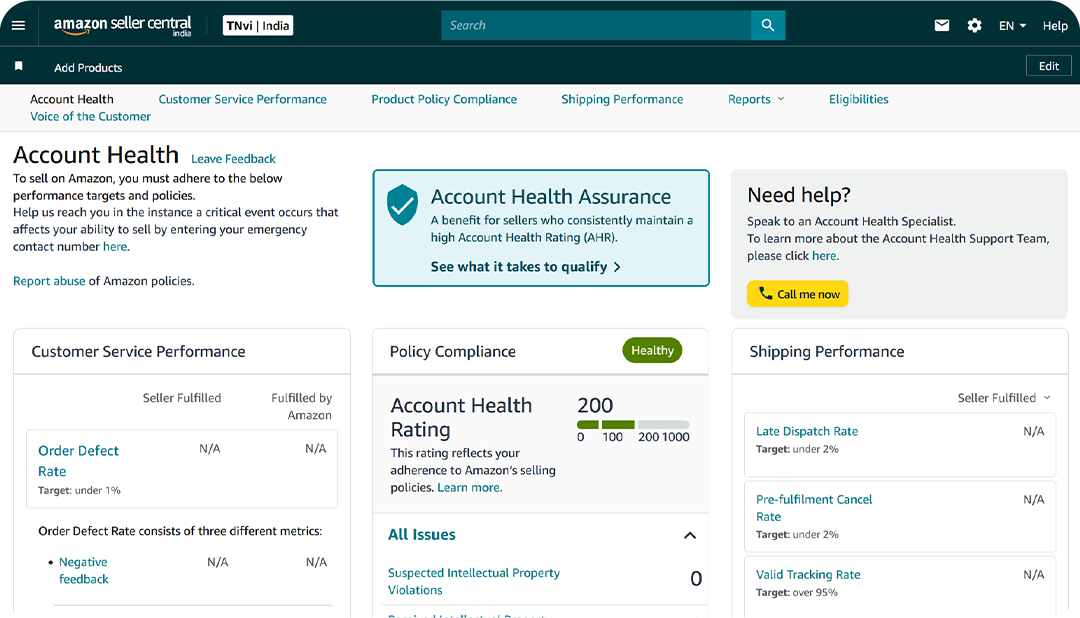This screenshot has width=1080, height=618.
Task: Open the Eligibilities tab
Action: pos(858,99)
